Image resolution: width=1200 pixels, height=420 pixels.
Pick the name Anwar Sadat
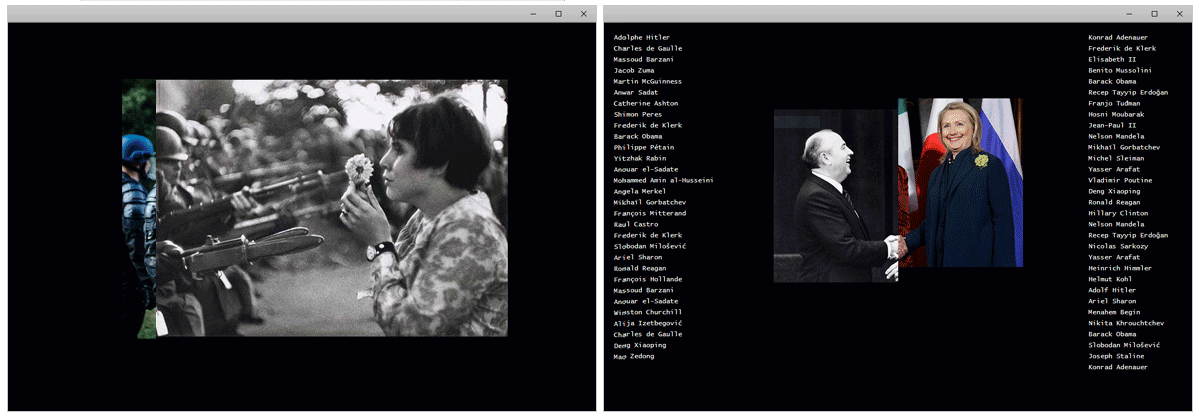[636, 92]
